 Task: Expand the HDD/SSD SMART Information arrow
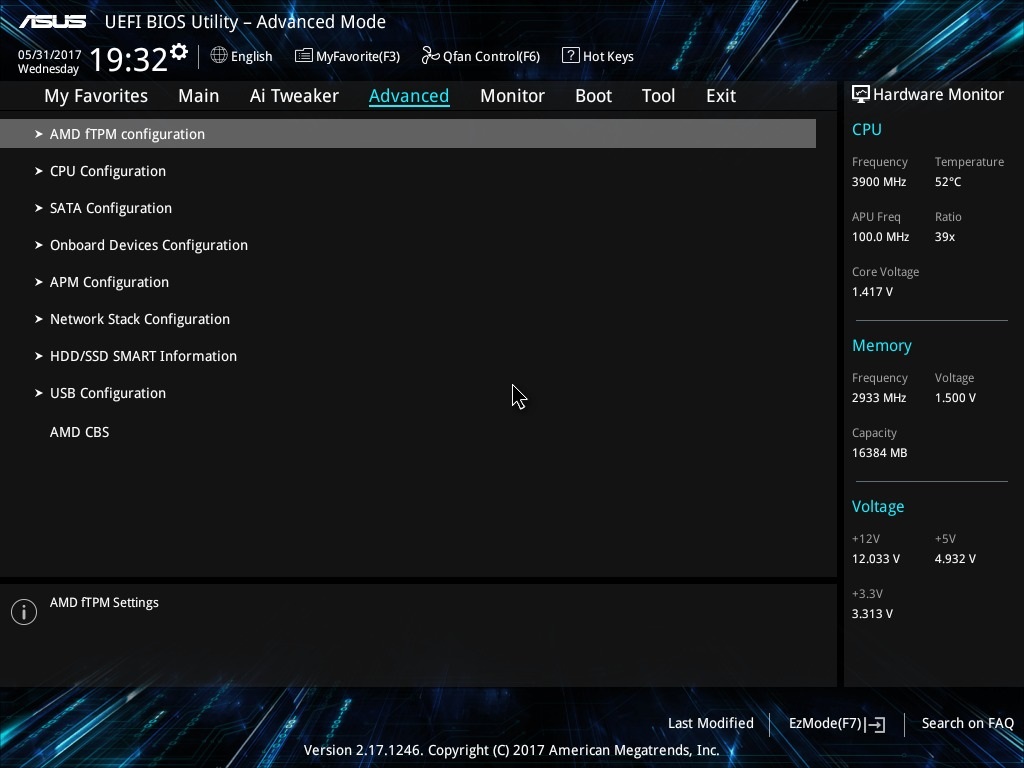pyautogui.click(x=39, y=356)
